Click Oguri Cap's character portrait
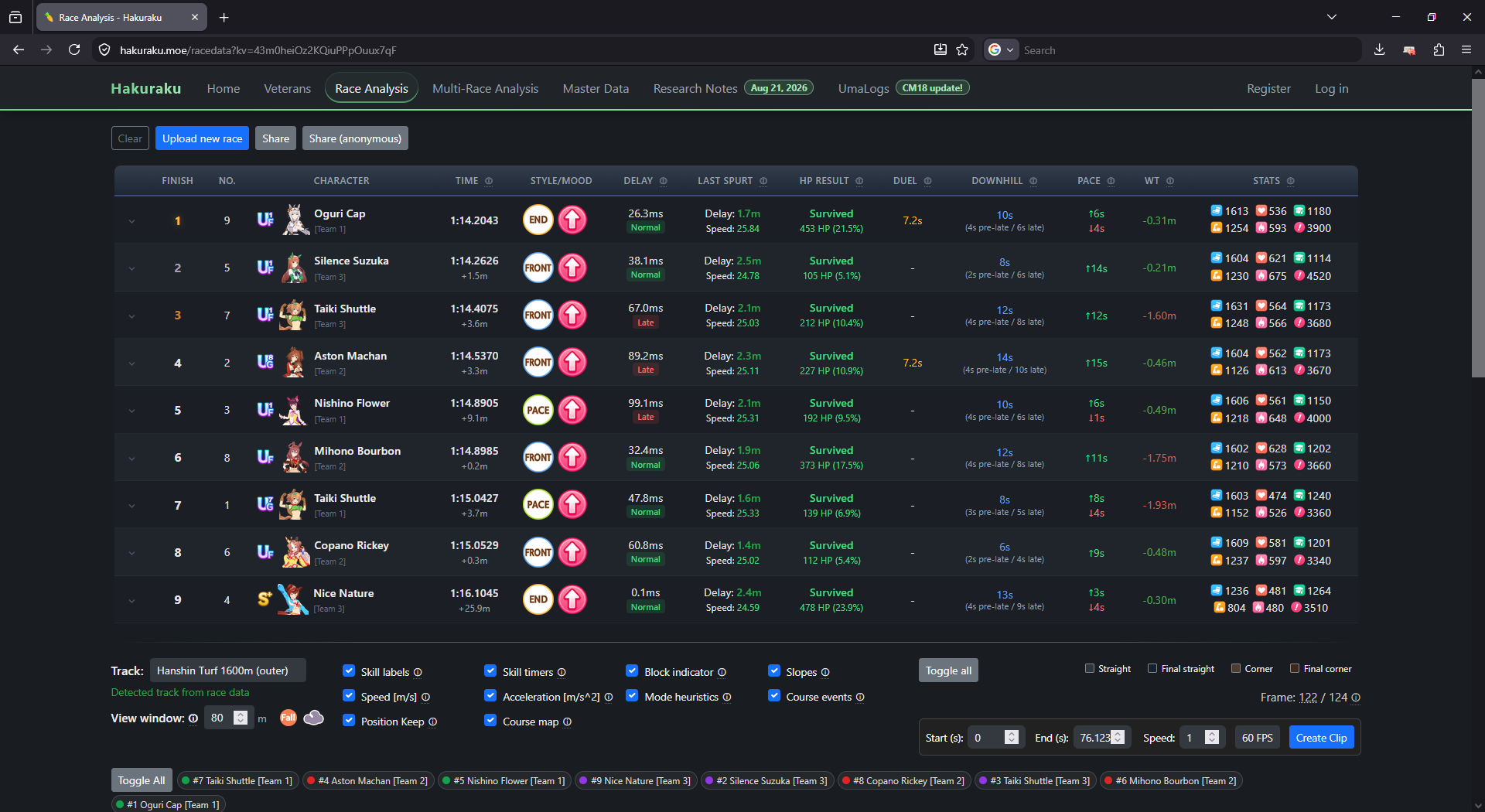 [295, 220]
